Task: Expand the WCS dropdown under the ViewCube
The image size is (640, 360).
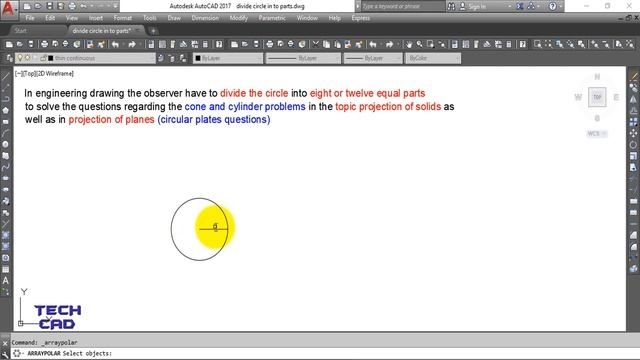Action: pyautogui.click(x=597, y=133)
